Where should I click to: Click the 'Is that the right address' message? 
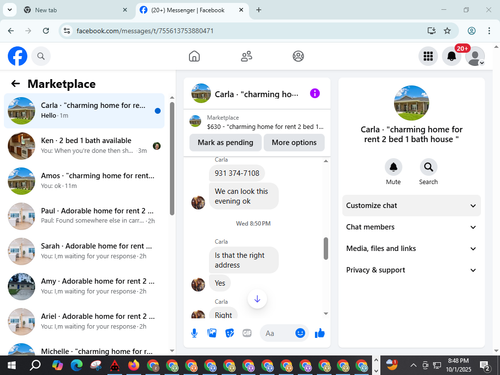coord(244,260)
